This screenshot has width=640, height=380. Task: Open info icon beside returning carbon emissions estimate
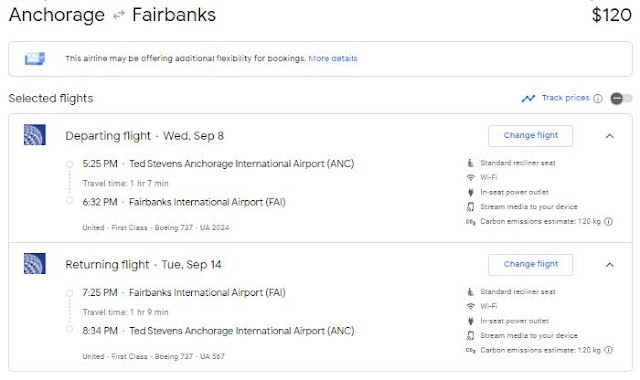click(609, 350)
